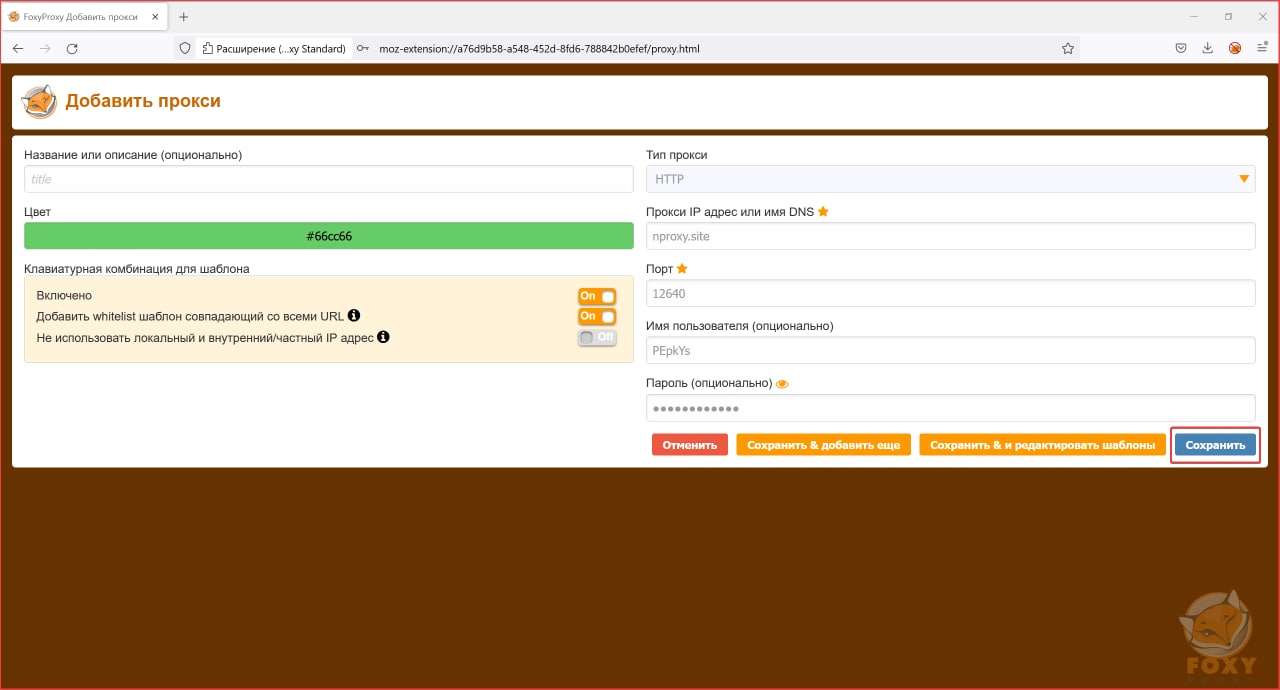
Task: Click the Отменить button
Action: (690, 445)
